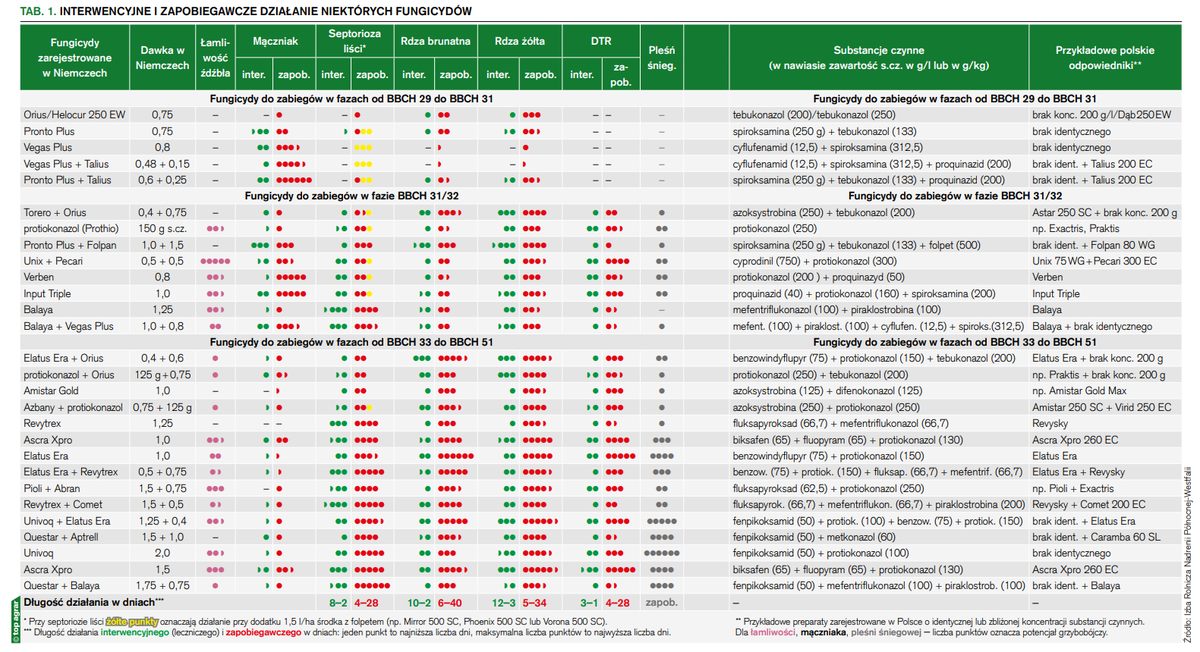Image resolution: width=1200 pixels, height=652 pixels.
Task: Select the duration value '10–2' under Rdza brunatna
Action: coord(417,602)
